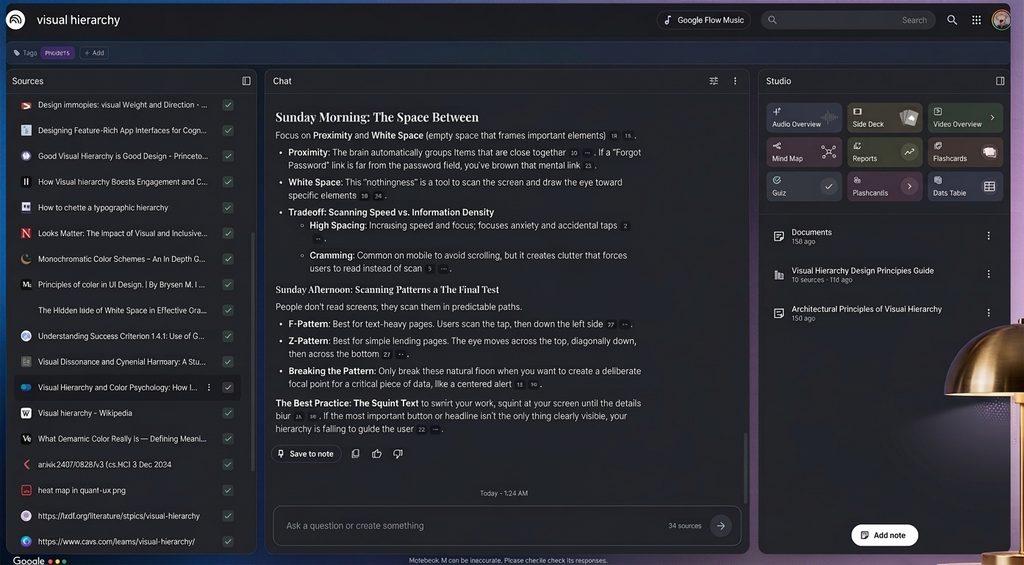Image resolution: width=1024 pixels, height=565 pixels.
Task: Click into the top Search field
Action: [848, 20]
